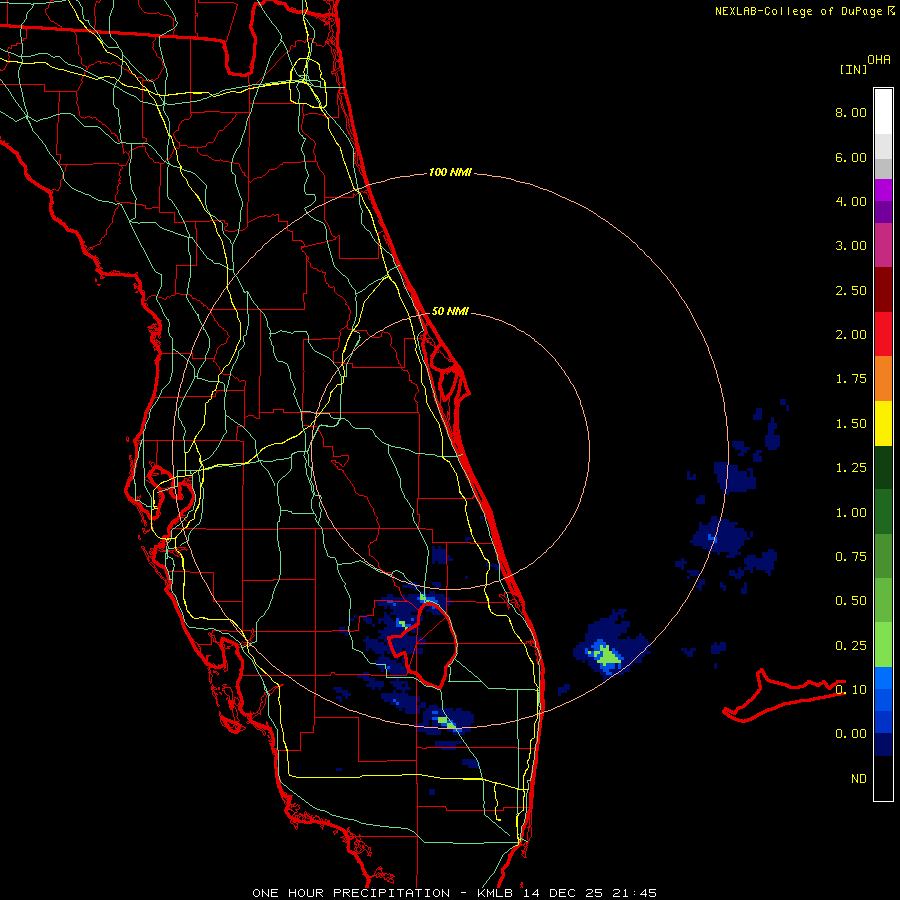Select the 0.75 legend value

point(851,557)
